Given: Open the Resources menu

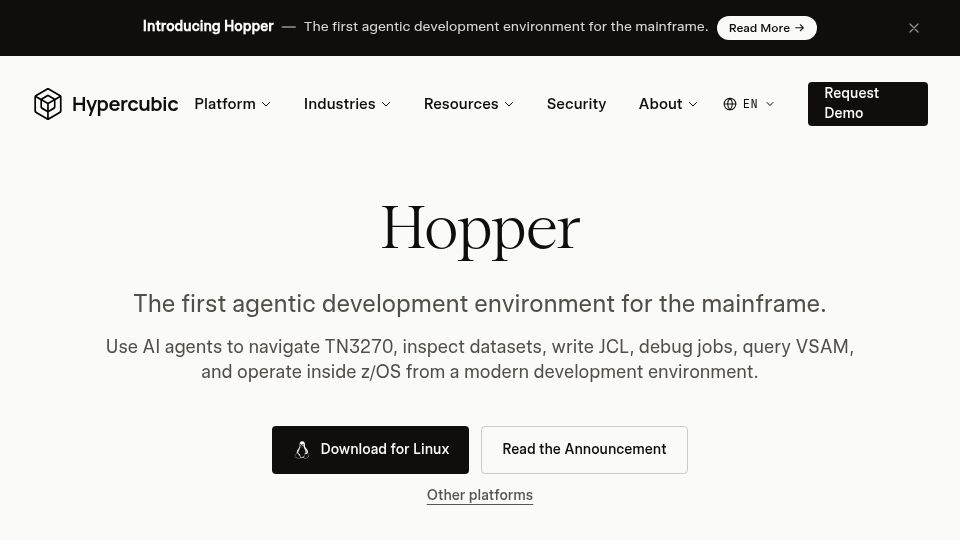Looking at the screenshot, I should pyautogui.click(x=468, y=104).
